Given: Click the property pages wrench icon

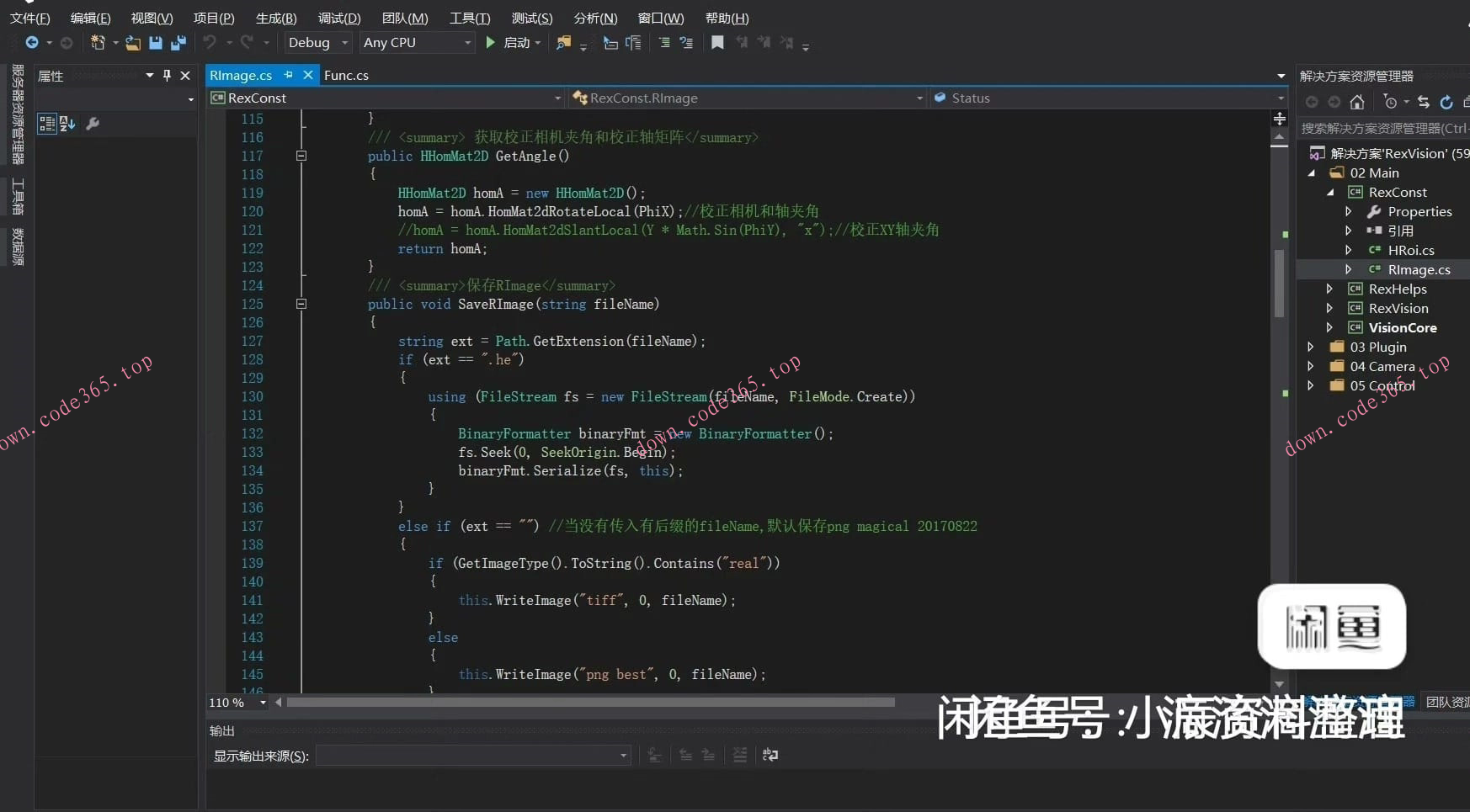Looking at the screenshot, I should (x=93, y=124).
